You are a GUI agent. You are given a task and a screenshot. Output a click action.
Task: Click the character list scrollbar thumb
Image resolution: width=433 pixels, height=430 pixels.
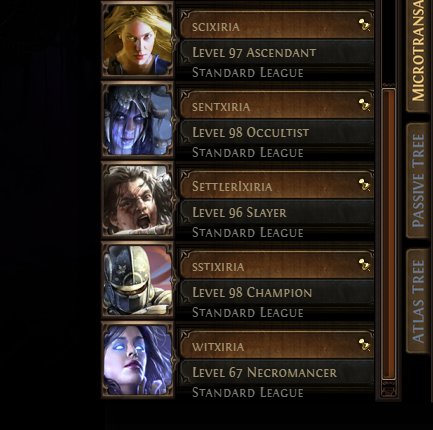pyautogui.click(x=388, y=234)
